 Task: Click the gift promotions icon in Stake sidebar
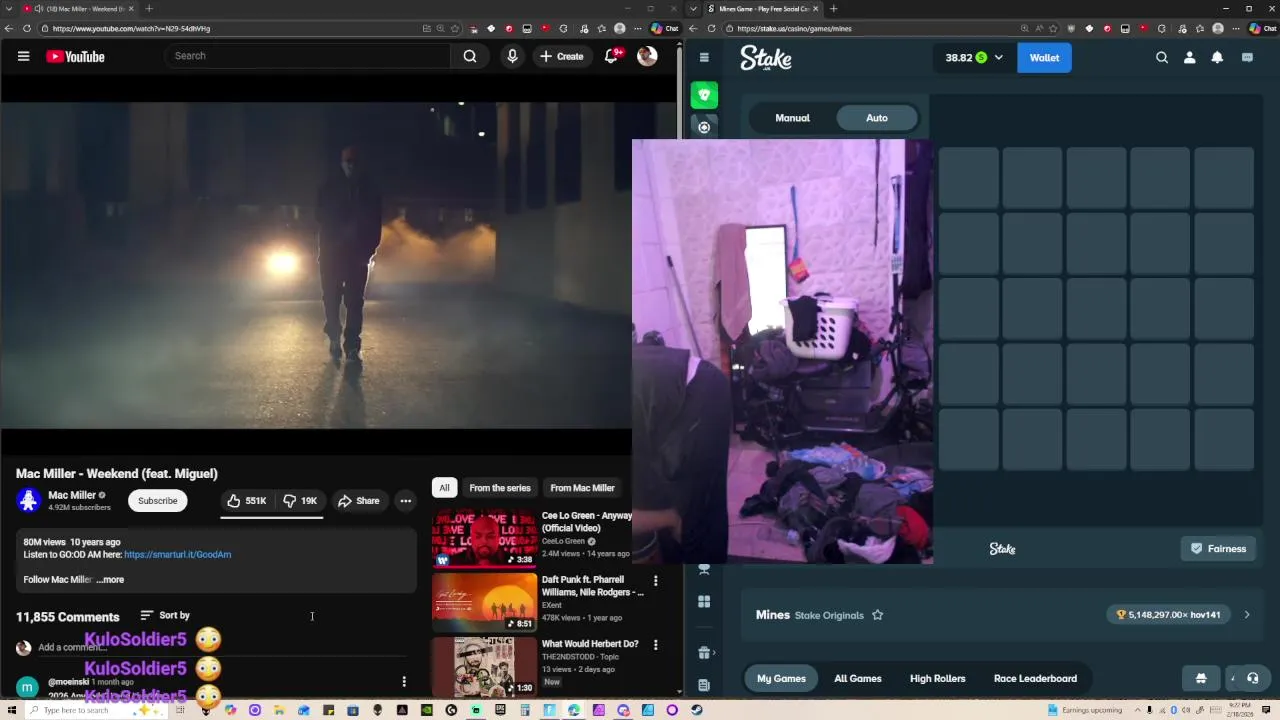704,653
